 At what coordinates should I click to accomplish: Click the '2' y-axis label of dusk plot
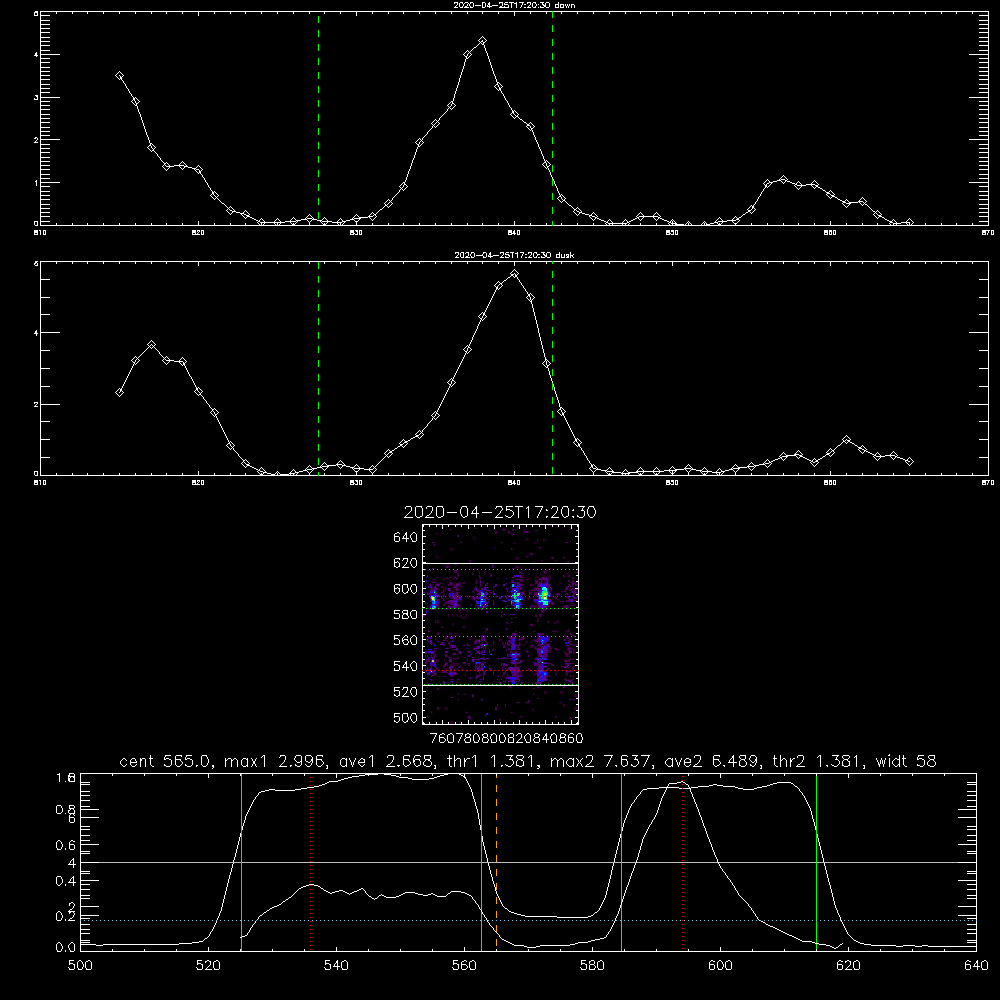click(x=36, y=404)
